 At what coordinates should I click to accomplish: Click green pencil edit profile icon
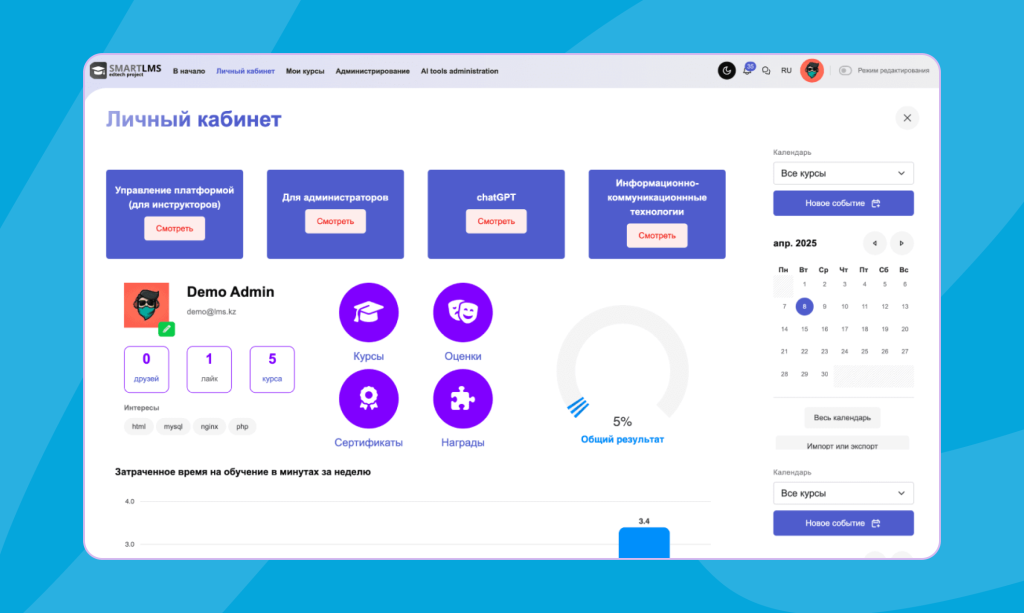(167, 329)
